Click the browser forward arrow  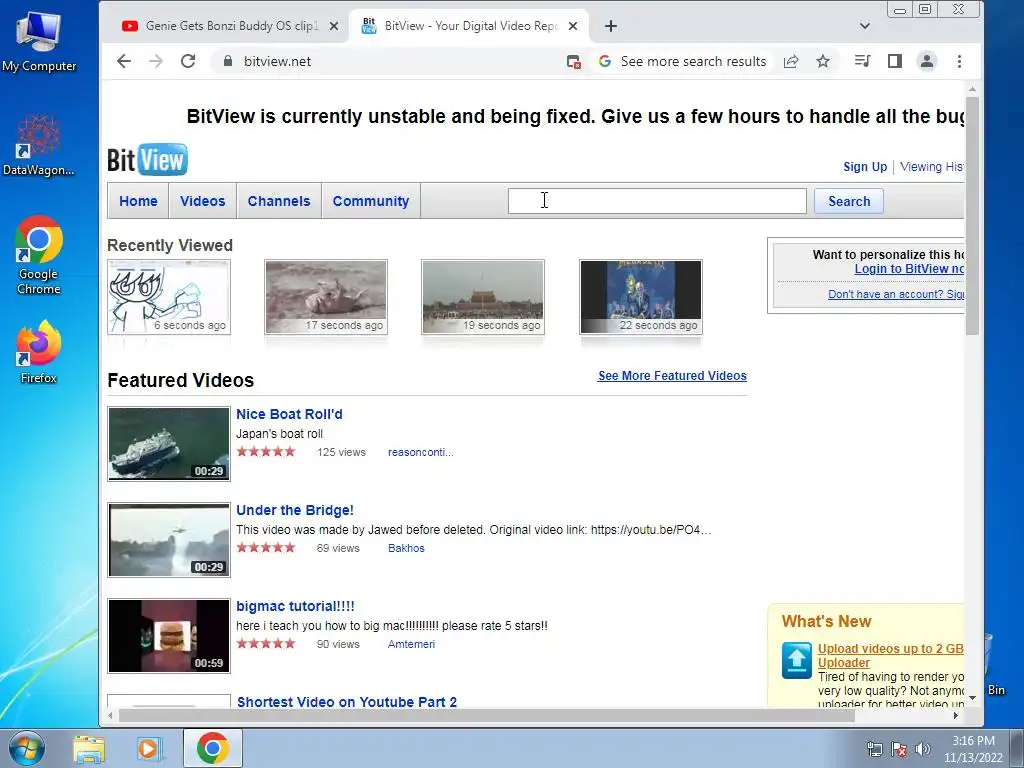tap(155, 61)
